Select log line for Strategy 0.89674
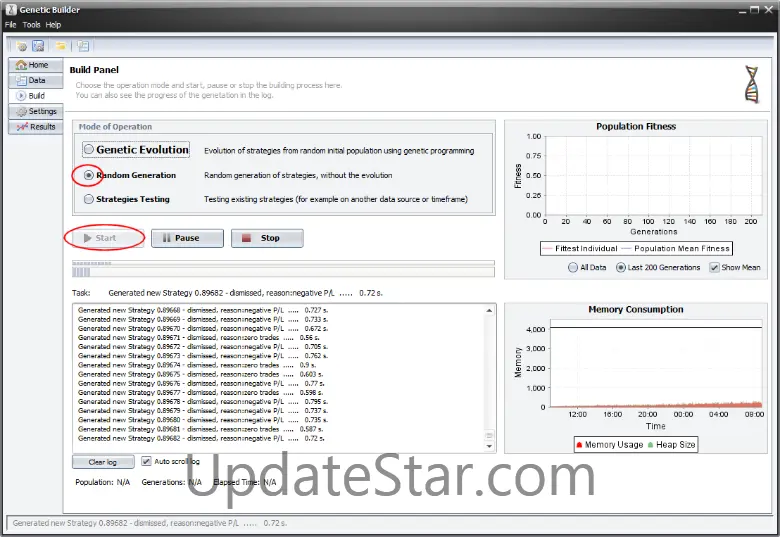 pos(197,365)
